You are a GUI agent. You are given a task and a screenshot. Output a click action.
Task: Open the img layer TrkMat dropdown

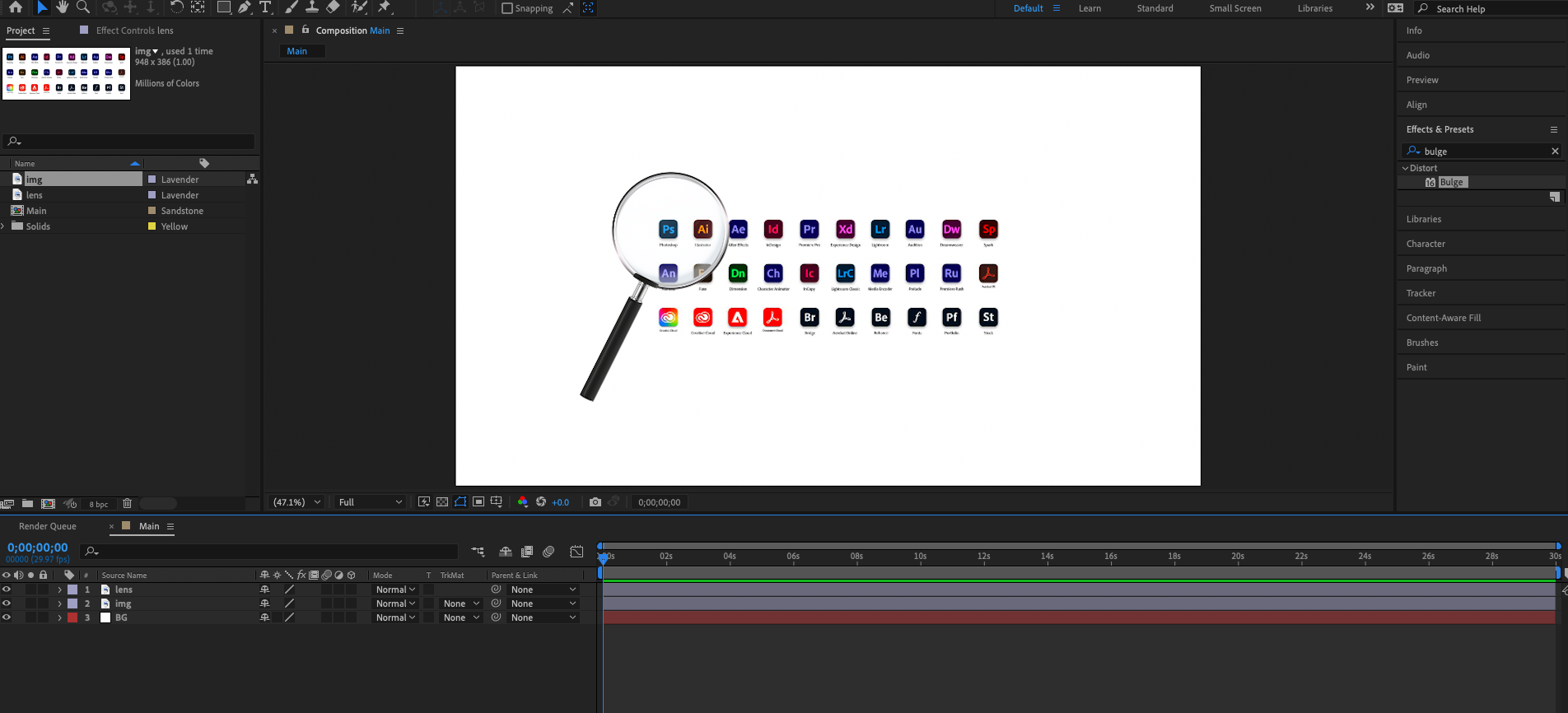461,603
